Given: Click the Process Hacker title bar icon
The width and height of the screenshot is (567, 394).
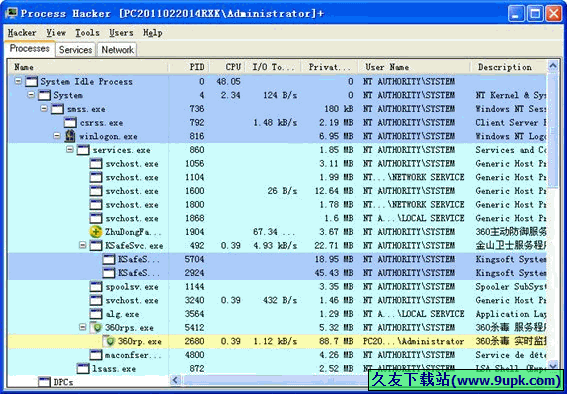Looking at the screenshot, I should (12, 13).
